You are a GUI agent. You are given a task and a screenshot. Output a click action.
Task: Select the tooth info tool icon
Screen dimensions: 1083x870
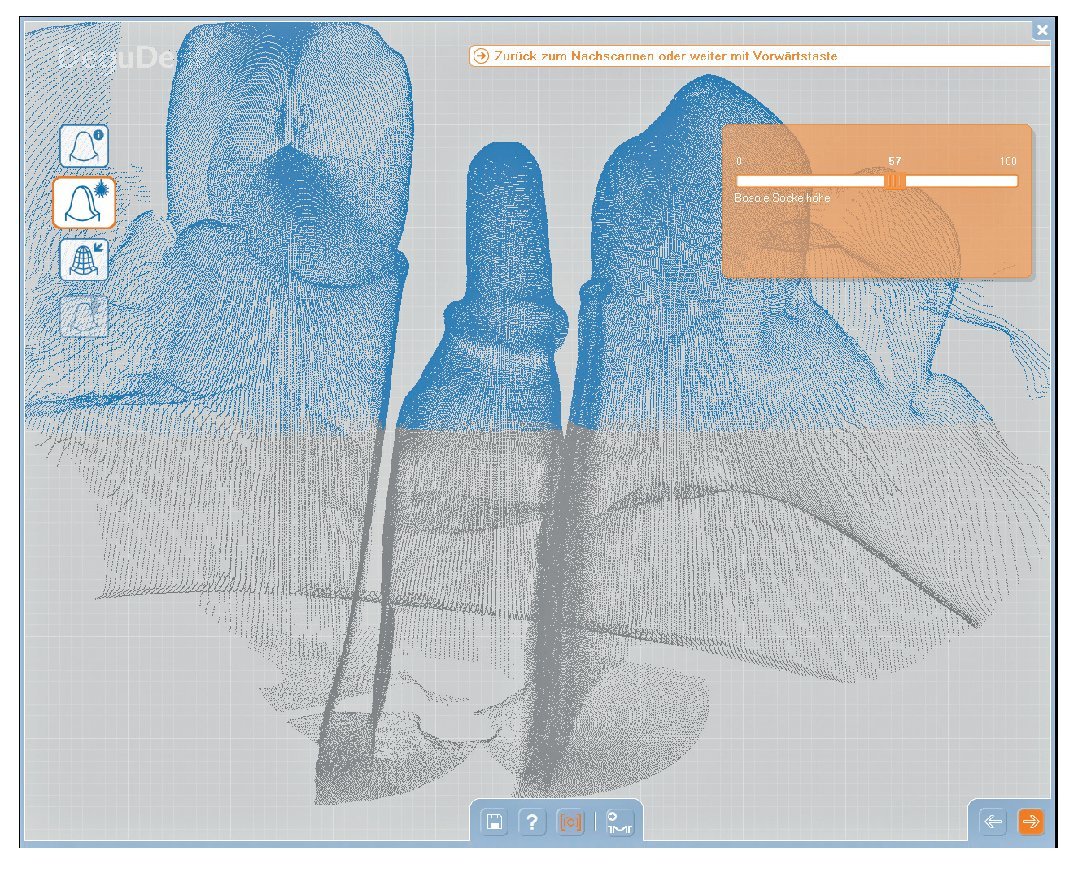pos(84,146)
